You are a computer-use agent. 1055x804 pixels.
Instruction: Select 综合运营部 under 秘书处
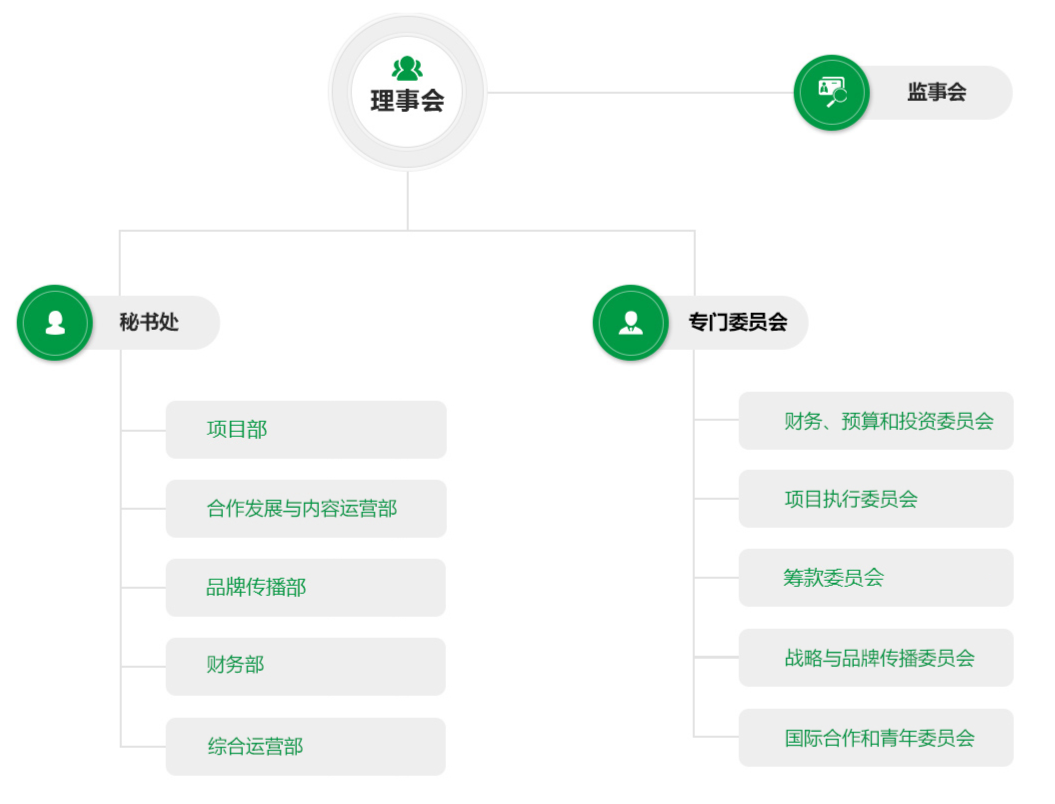[x=305, y=746]
